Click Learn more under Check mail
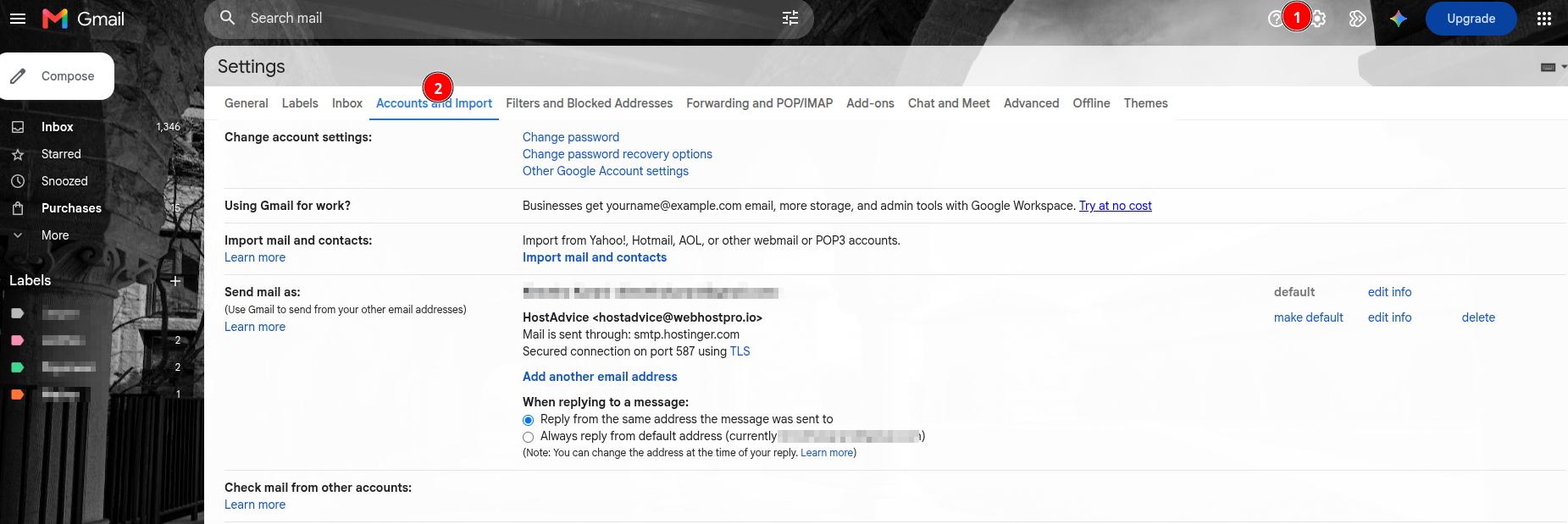1568x524 pixels. click(x=255, y=505)
